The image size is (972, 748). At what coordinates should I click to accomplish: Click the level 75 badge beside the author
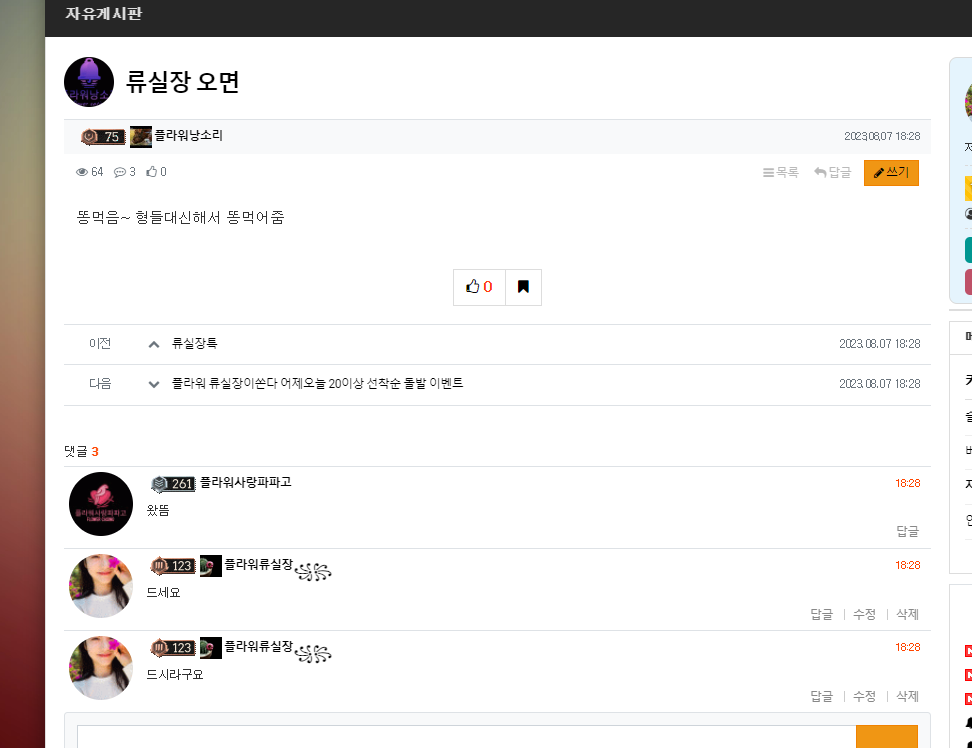tap(103, 136)
